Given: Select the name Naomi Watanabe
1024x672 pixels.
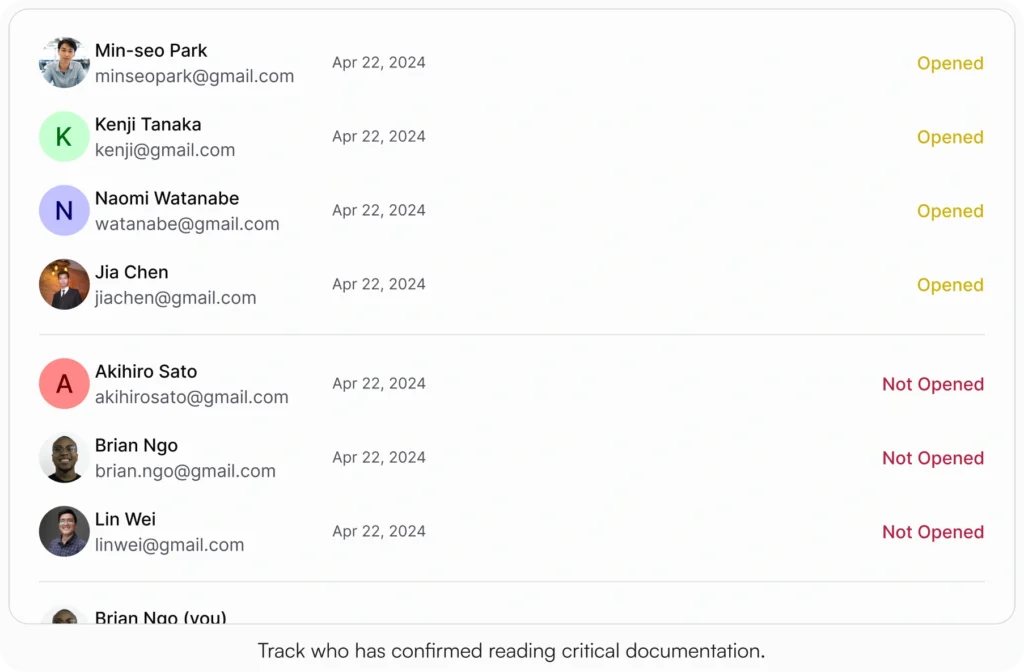Looking at the screenshot, I should [167, 198].
